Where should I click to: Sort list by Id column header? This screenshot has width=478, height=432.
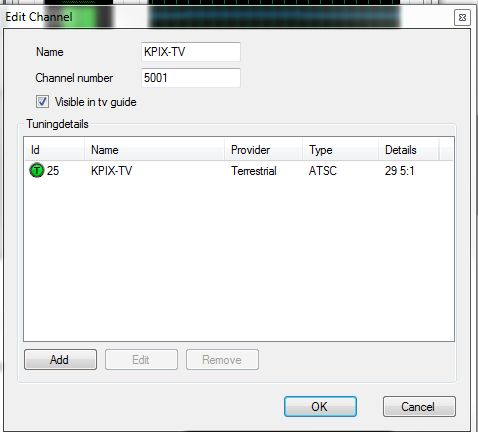tap(54, 150)
